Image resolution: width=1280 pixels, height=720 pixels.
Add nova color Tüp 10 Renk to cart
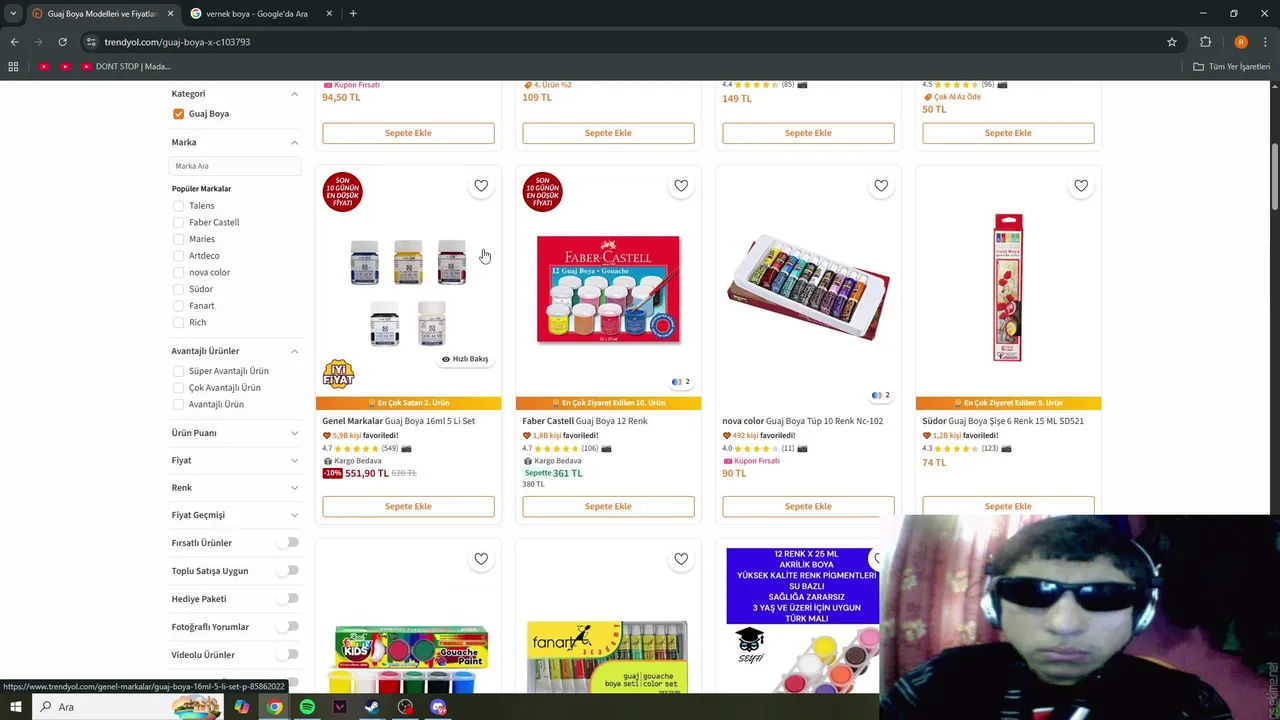tap(808, 506)
